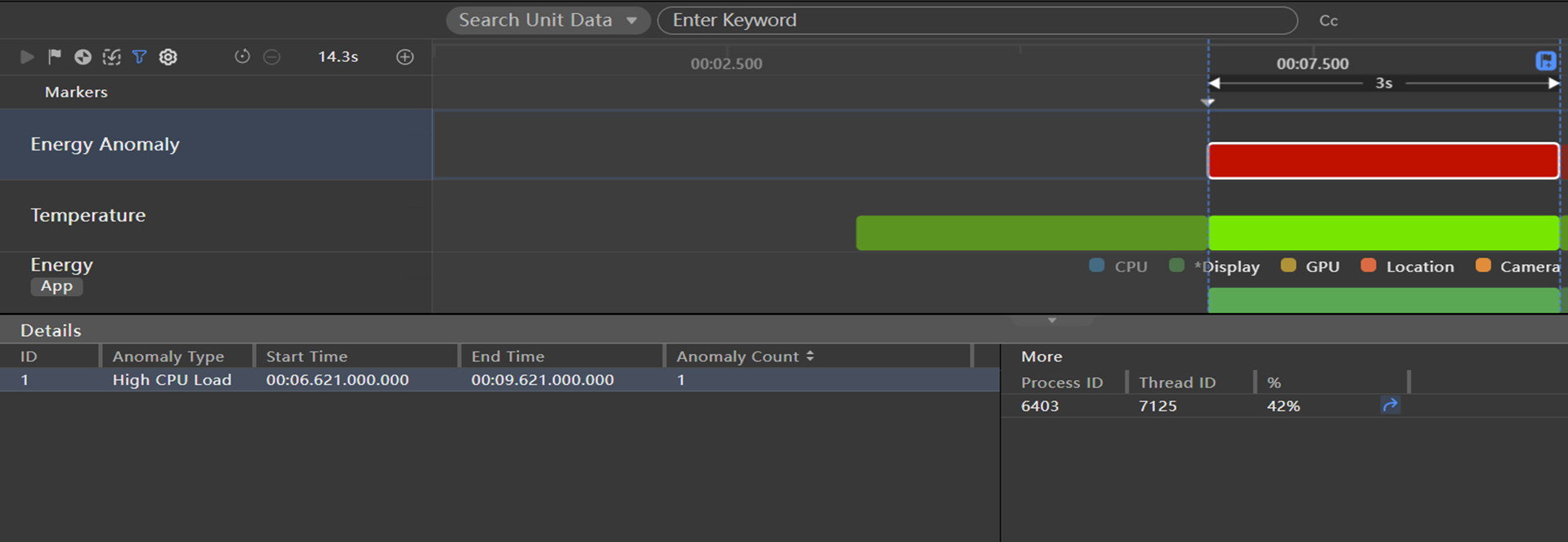Zoom in with the plus circle icon

[x=405, y=56]
